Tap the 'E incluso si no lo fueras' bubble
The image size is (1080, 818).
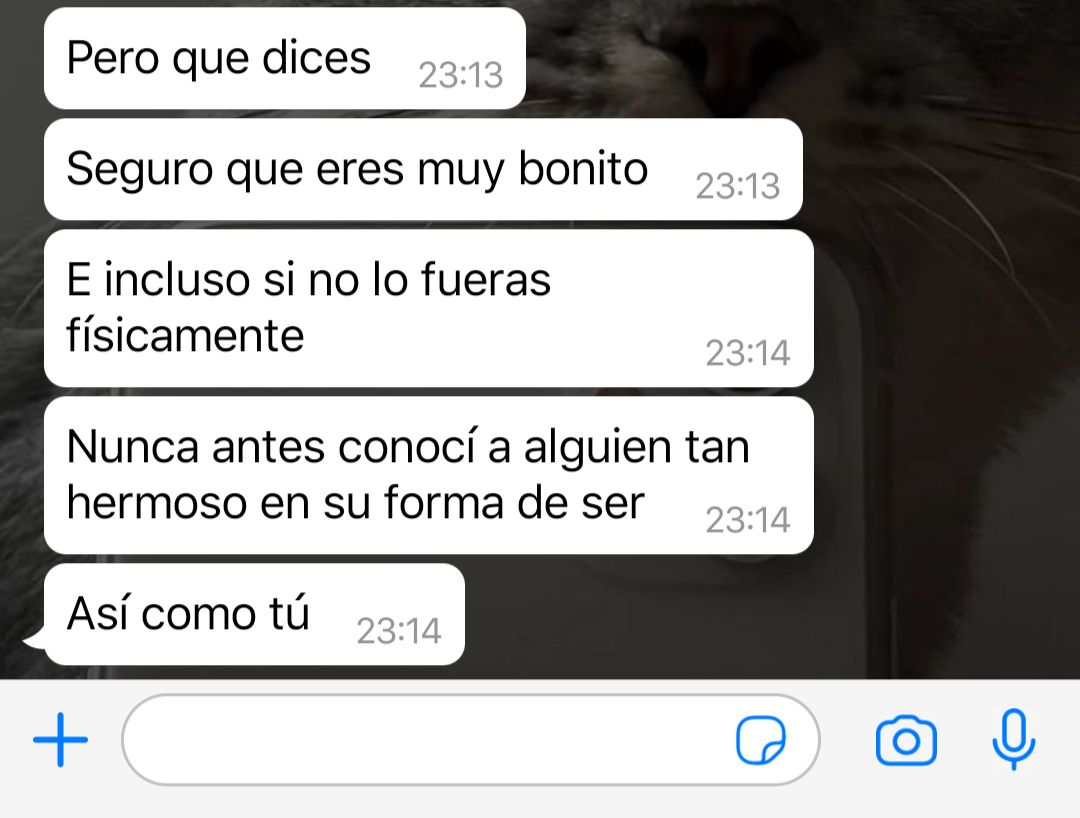point(428,308)
